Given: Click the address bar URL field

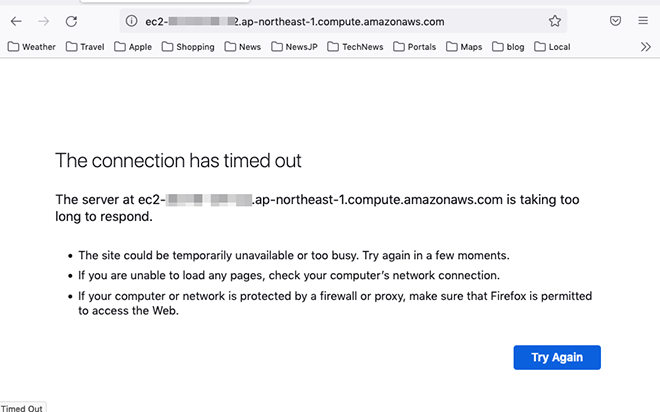Looking at the screenshot, I should (343, 21).
